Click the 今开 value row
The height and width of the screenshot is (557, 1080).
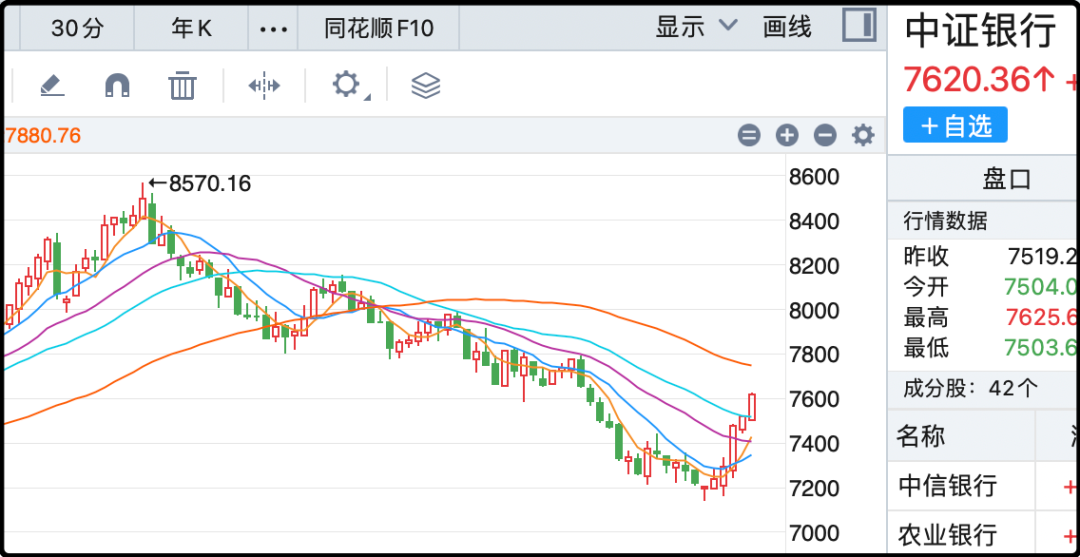(989, 286)
